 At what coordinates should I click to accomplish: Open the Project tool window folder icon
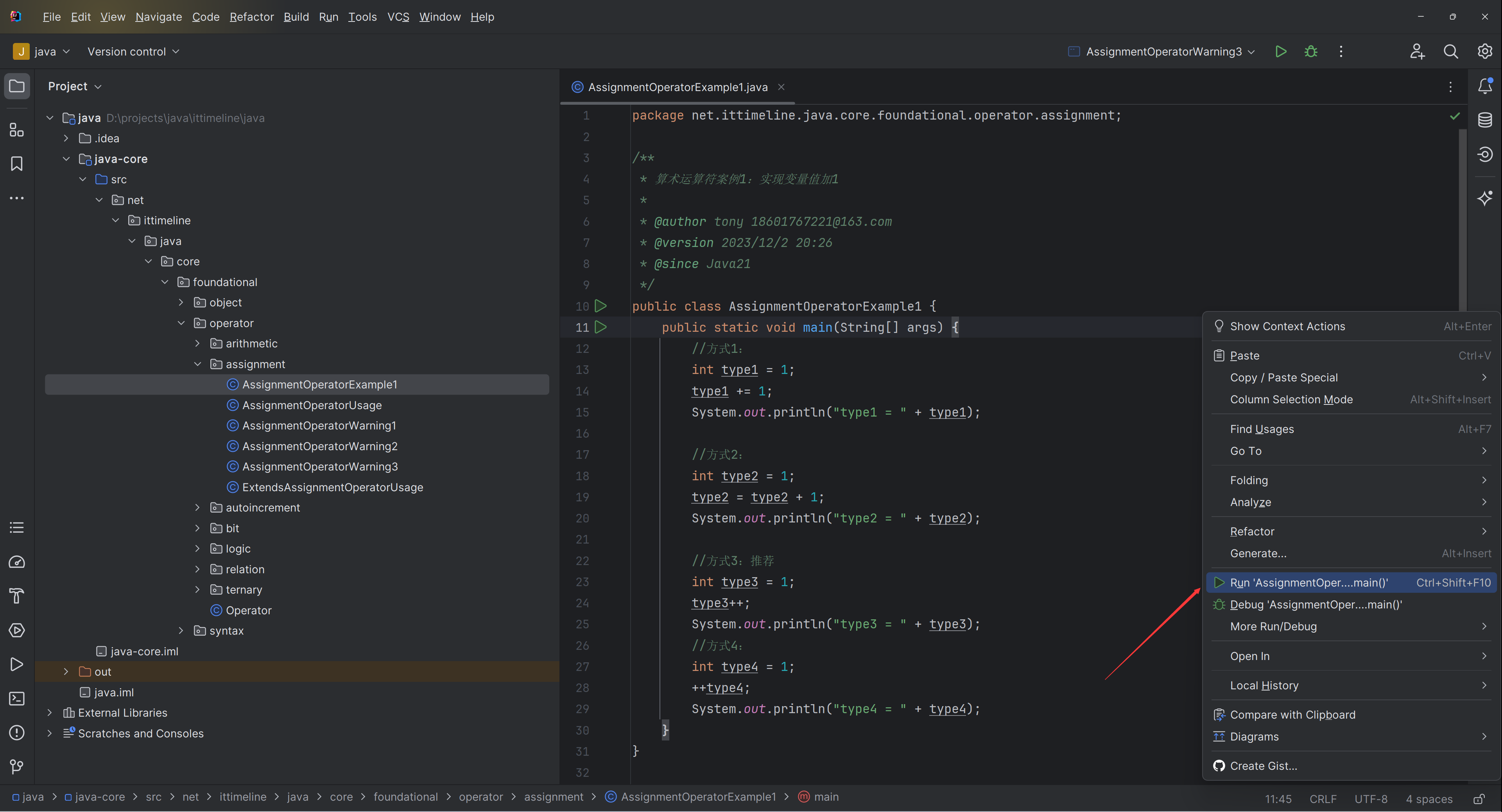17,86
